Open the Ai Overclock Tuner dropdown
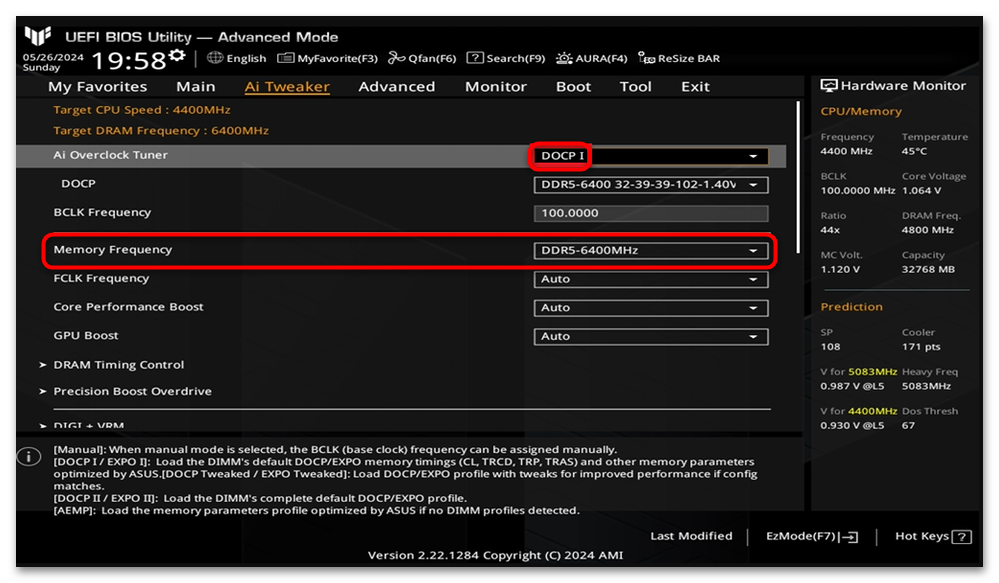 pos(650,156)
